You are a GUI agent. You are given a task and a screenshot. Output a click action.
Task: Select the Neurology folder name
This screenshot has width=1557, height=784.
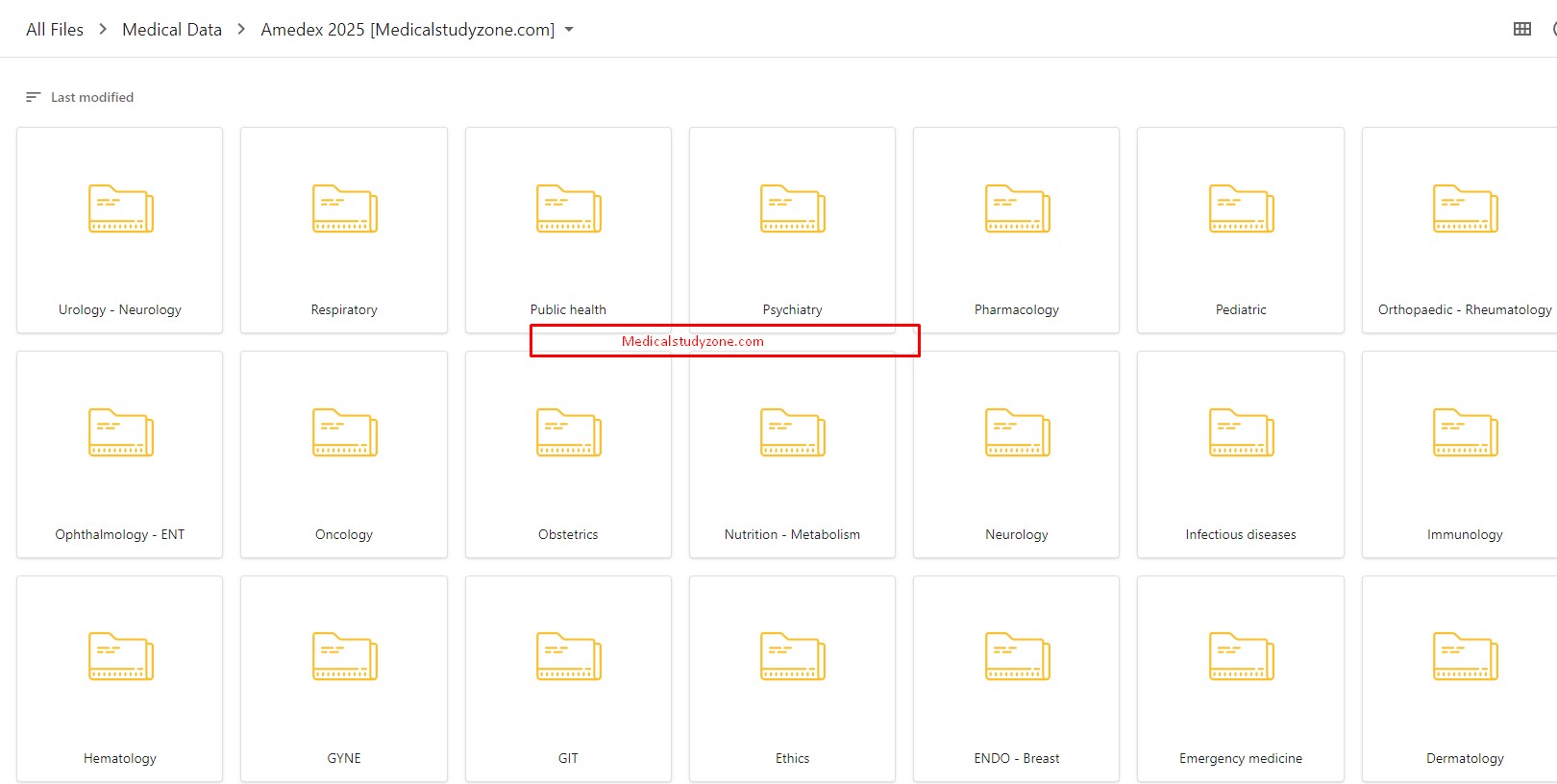tap(1017, 534)
